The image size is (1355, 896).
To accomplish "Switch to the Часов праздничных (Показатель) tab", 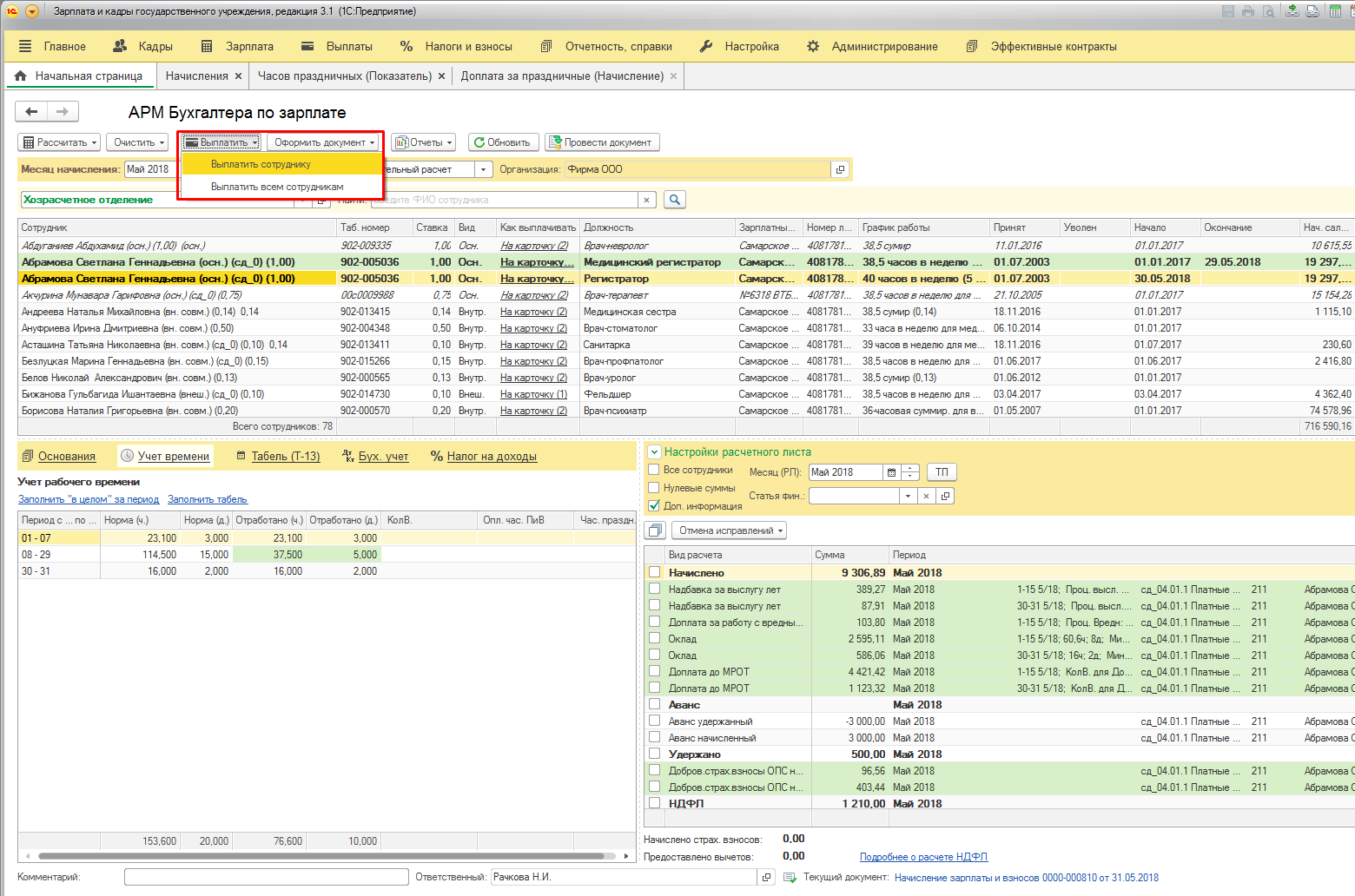I will click(x=344, y=76).
